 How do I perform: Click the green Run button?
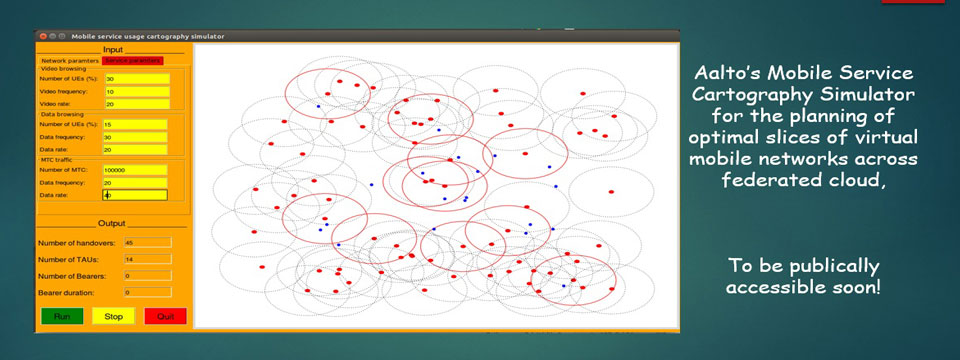pos(62,317)
